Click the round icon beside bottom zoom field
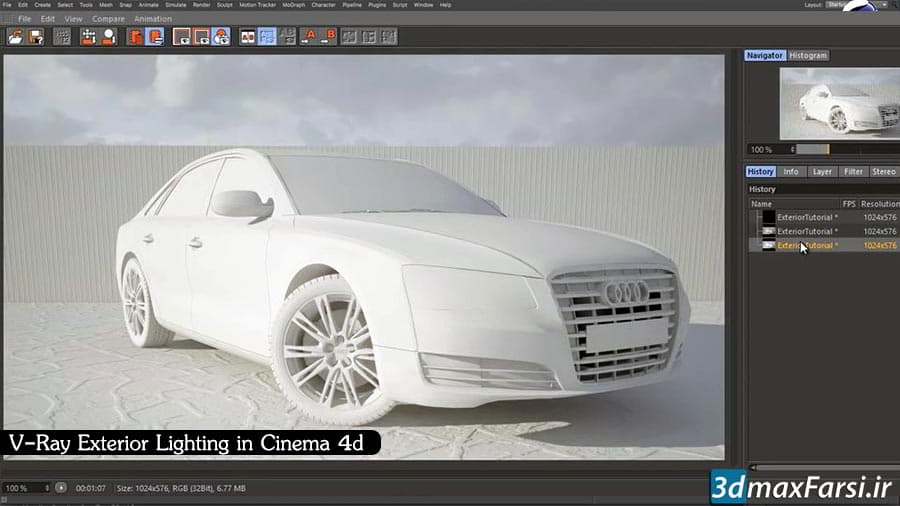 point(61,488)
